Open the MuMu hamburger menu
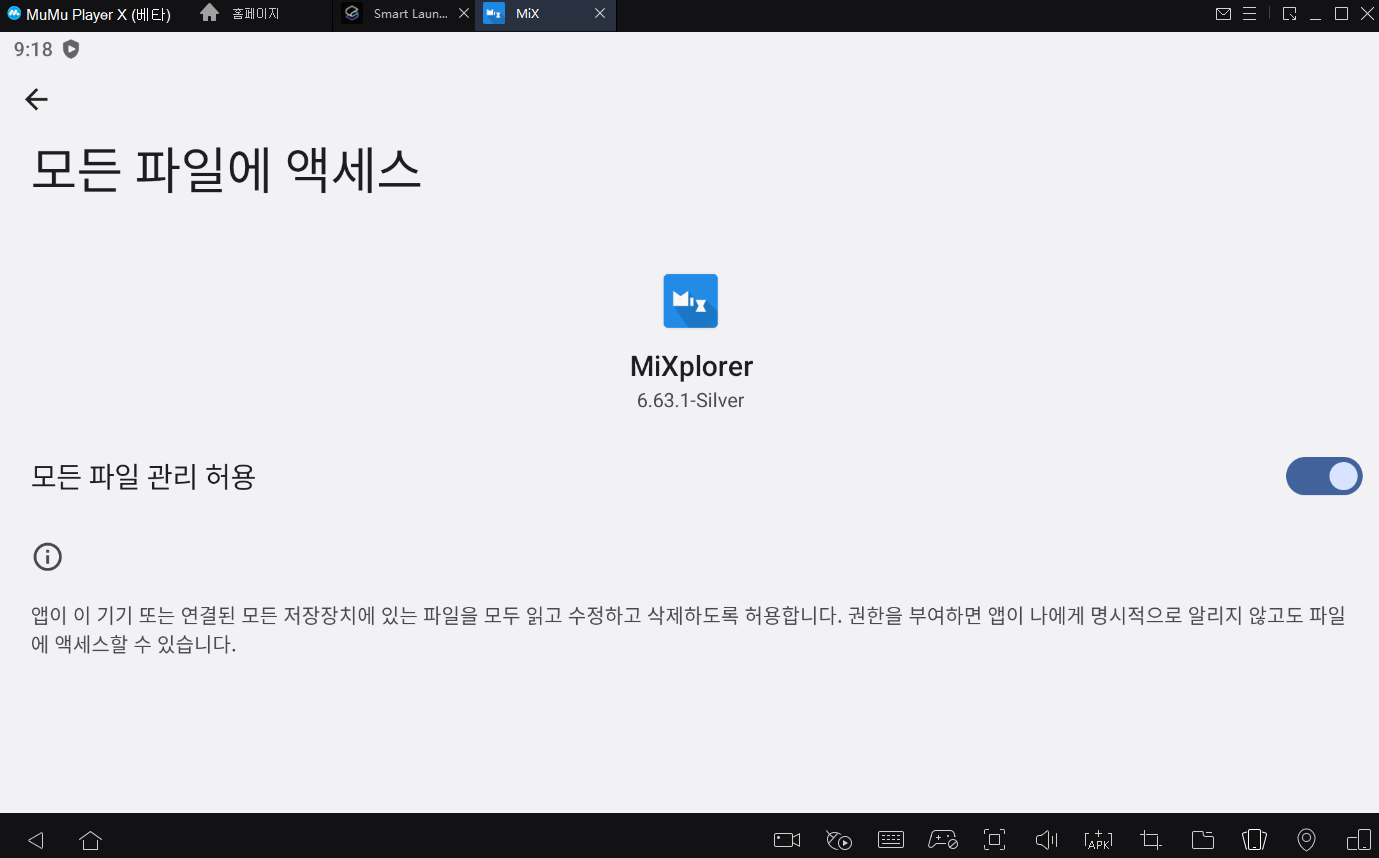The image size is (1379, 858). pyautogui.click(x=1249, y=14)
